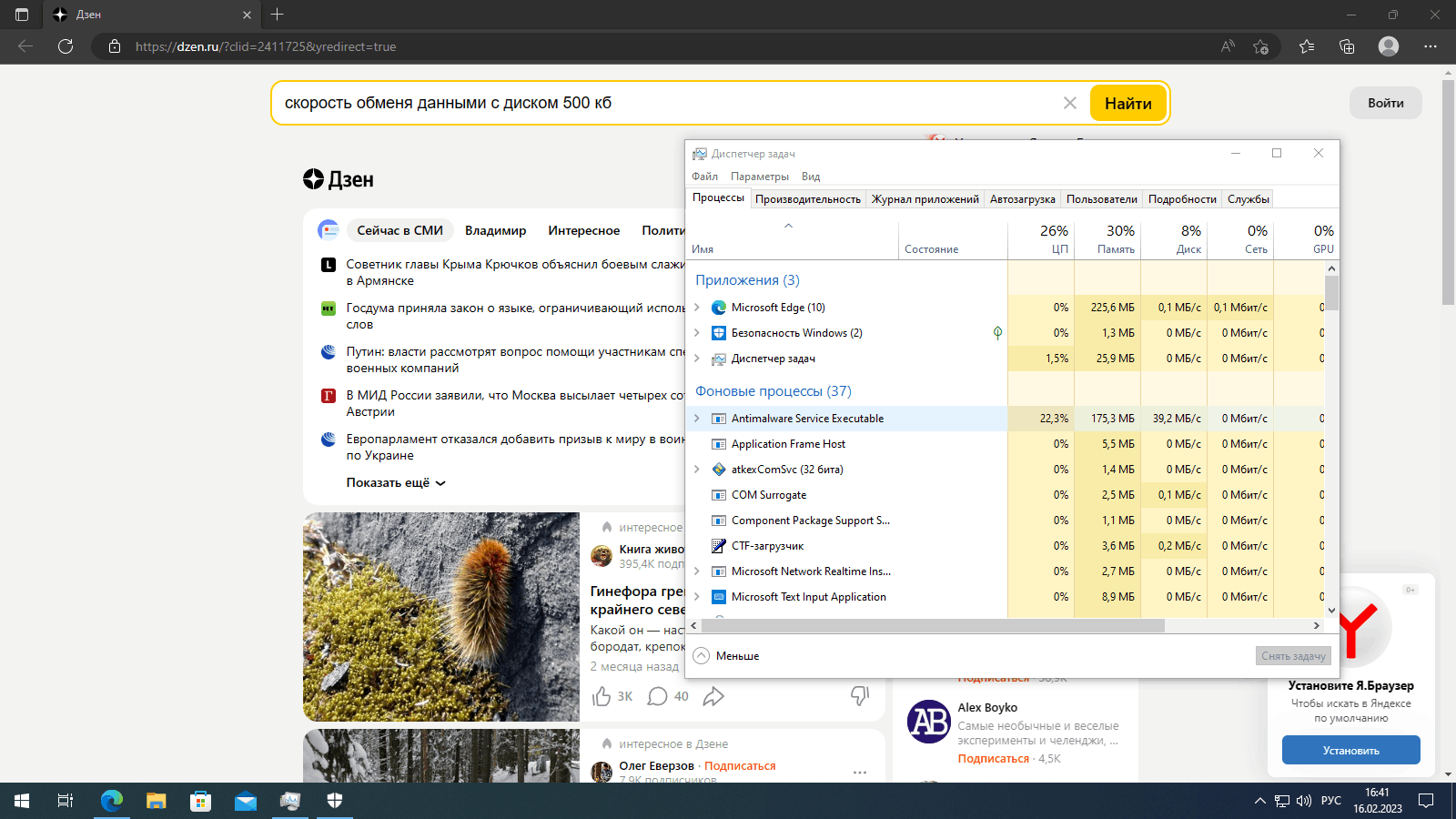Open the Параметры menu in Task Manager
The image size is (1456, 819).
click(x=760, y=177)
